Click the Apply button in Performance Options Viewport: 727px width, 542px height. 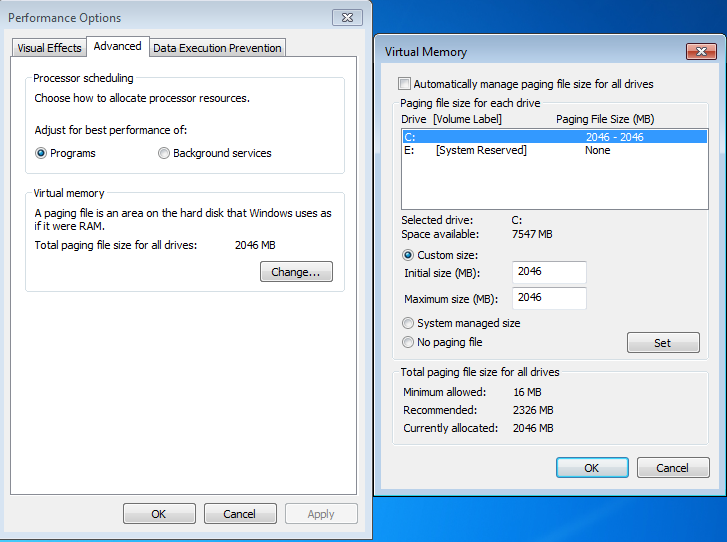[321, 514]
